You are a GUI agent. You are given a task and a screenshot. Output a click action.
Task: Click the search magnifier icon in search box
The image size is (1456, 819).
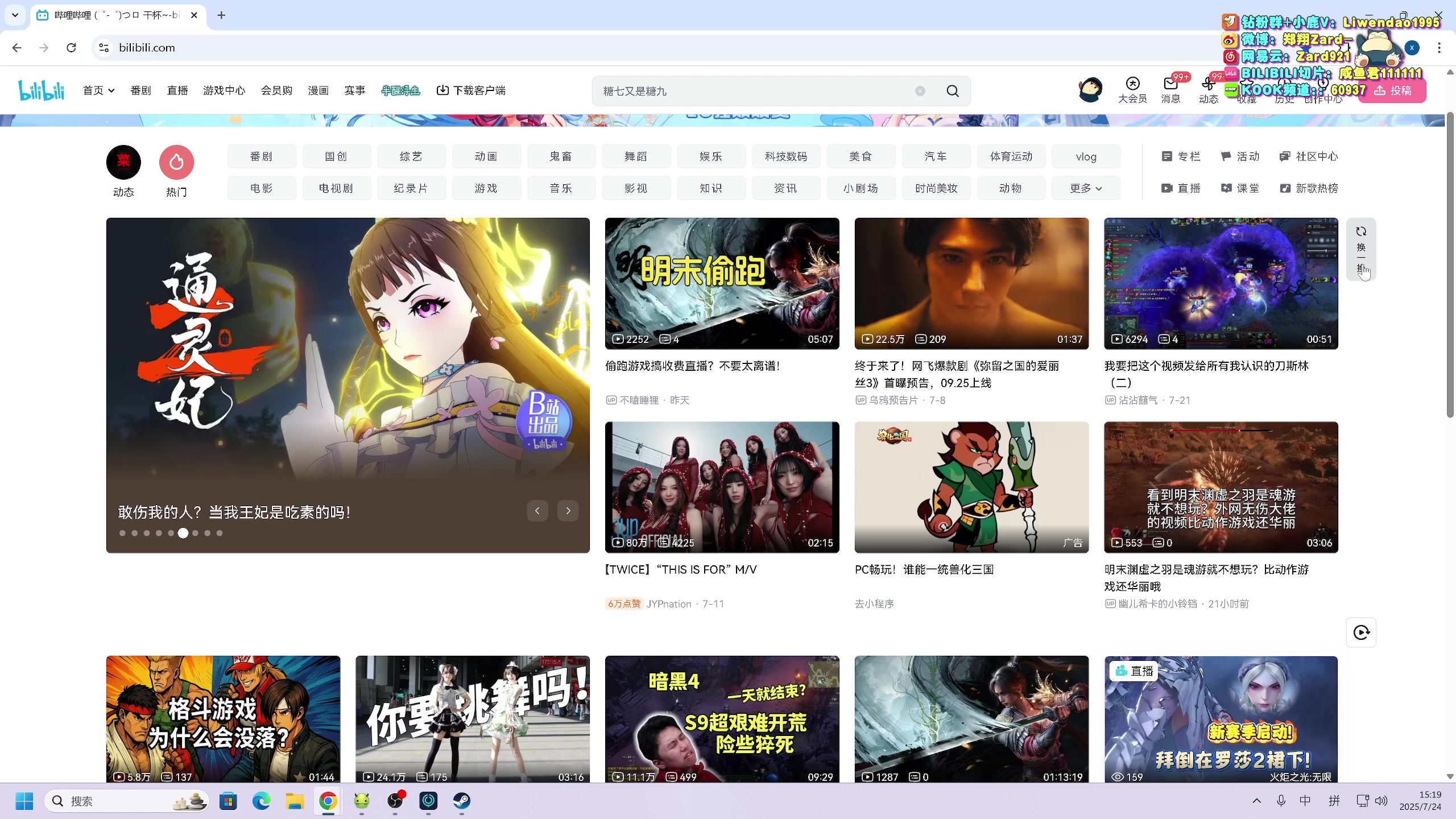[953, 91]
